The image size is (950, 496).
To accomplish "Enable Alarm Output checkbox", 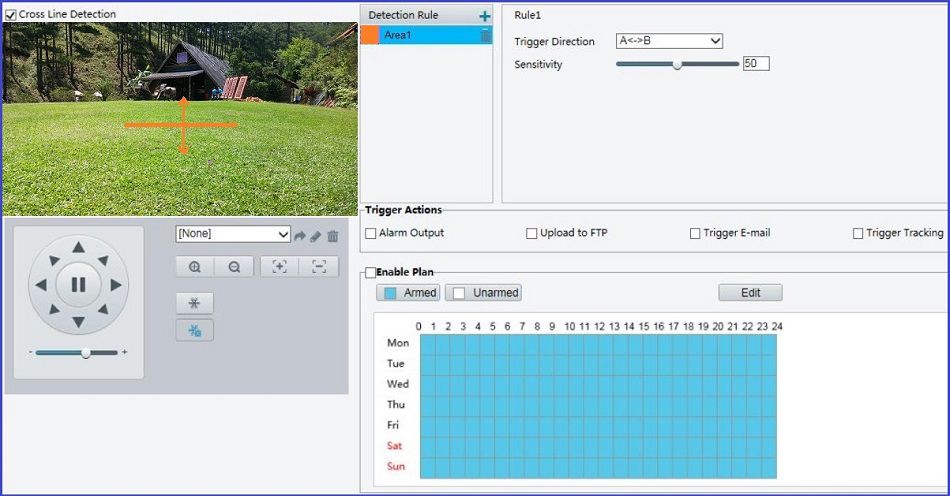I will pyautogui.click(x=371, y=233).
